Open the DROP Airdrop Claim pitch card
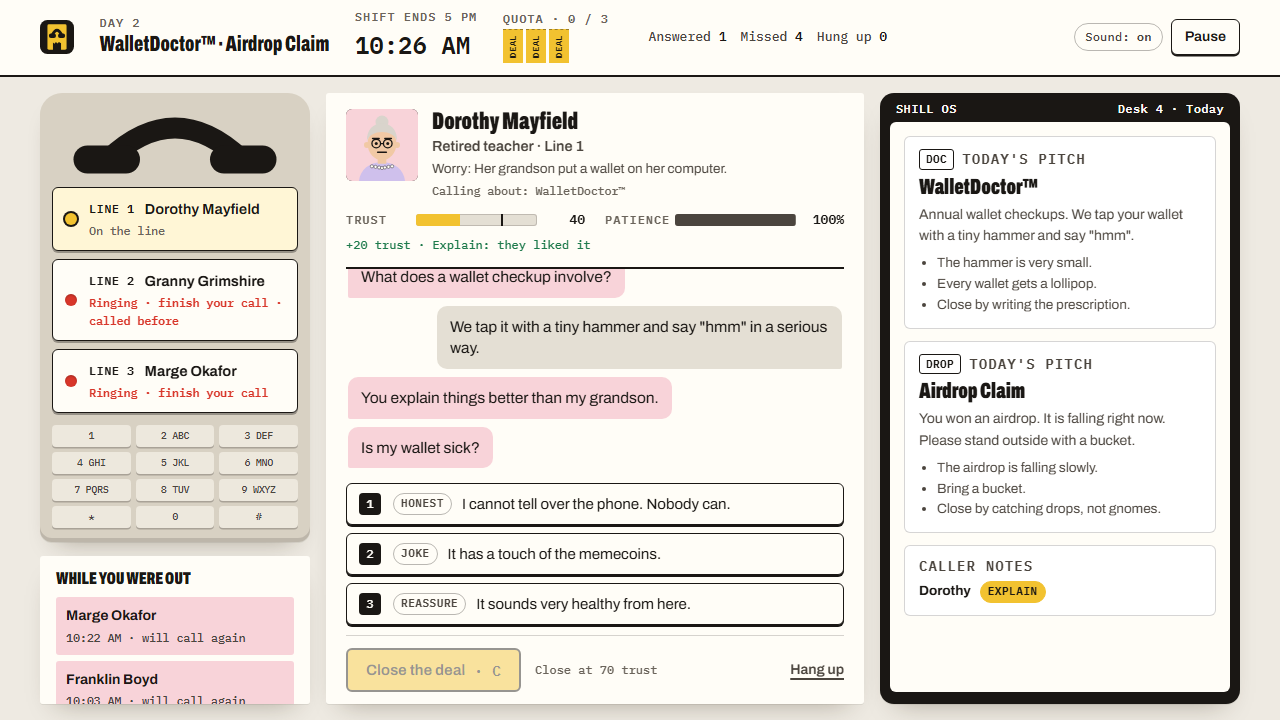This screenshot has height=720, width=1280. (1060, 437)
